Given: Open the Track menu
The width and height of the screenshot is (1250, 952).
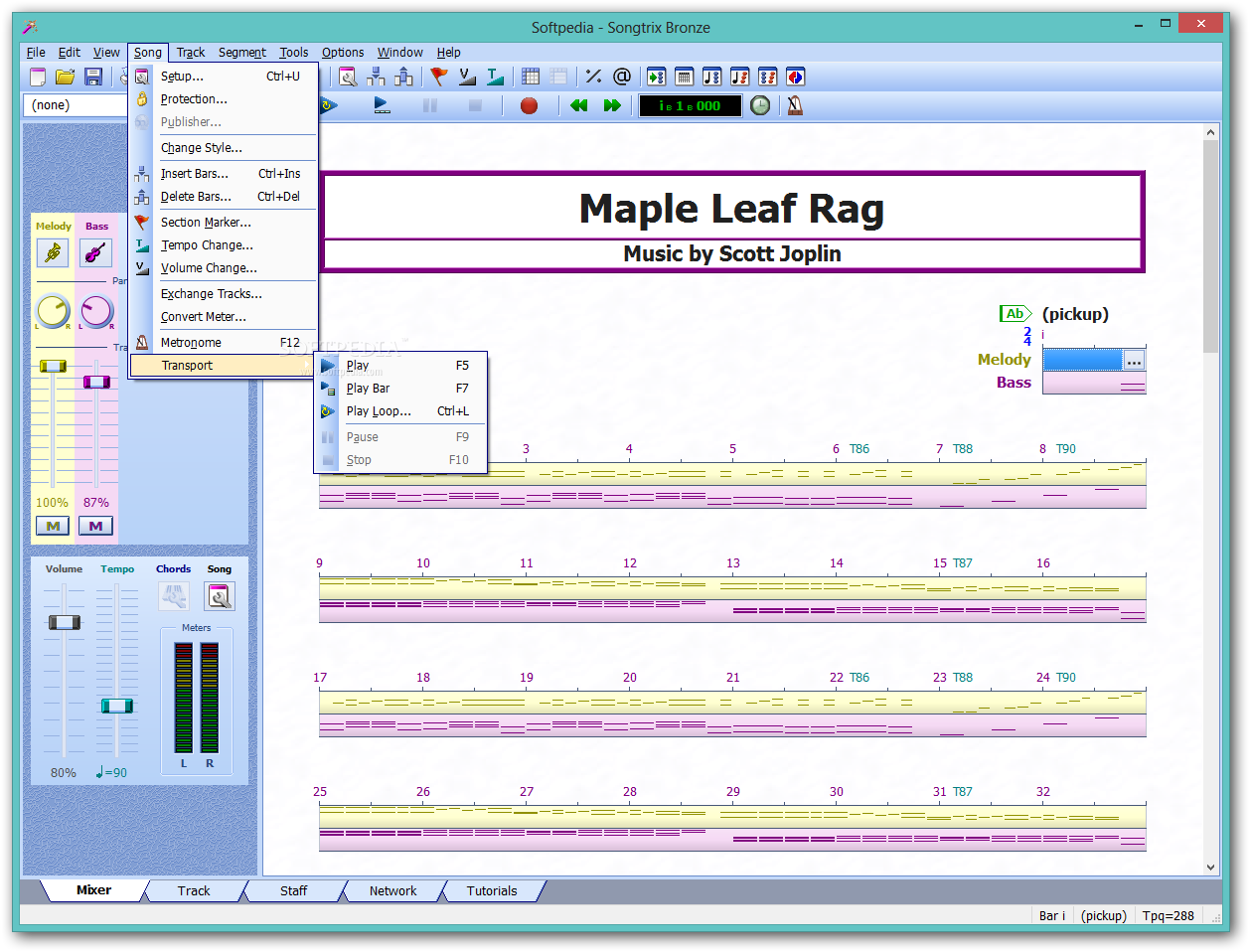Looking at the screenshot, I should coord(191,53).
